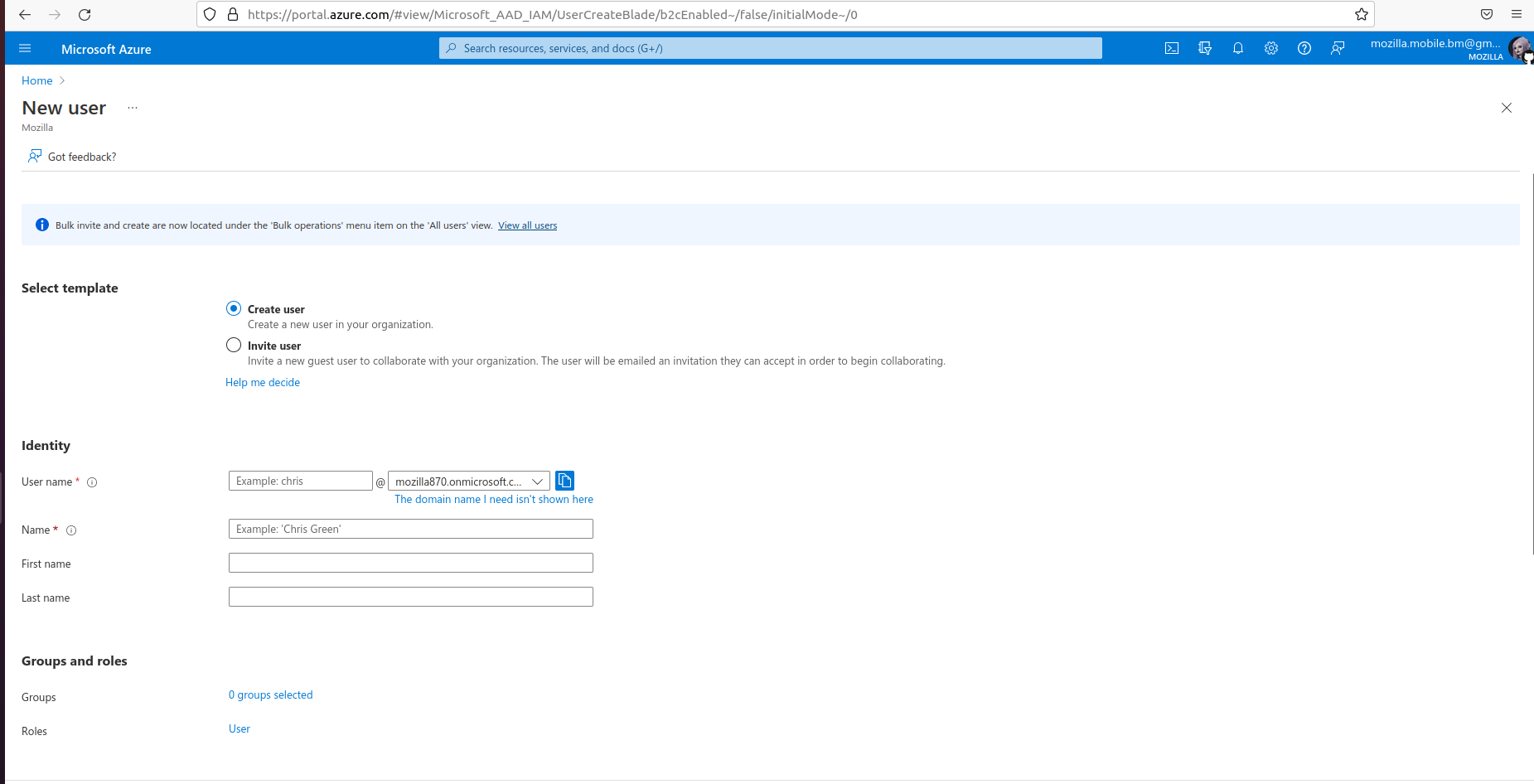Show the User name info tooltip
Screen dimensions: 1534x784
click(x=92, y=482)
